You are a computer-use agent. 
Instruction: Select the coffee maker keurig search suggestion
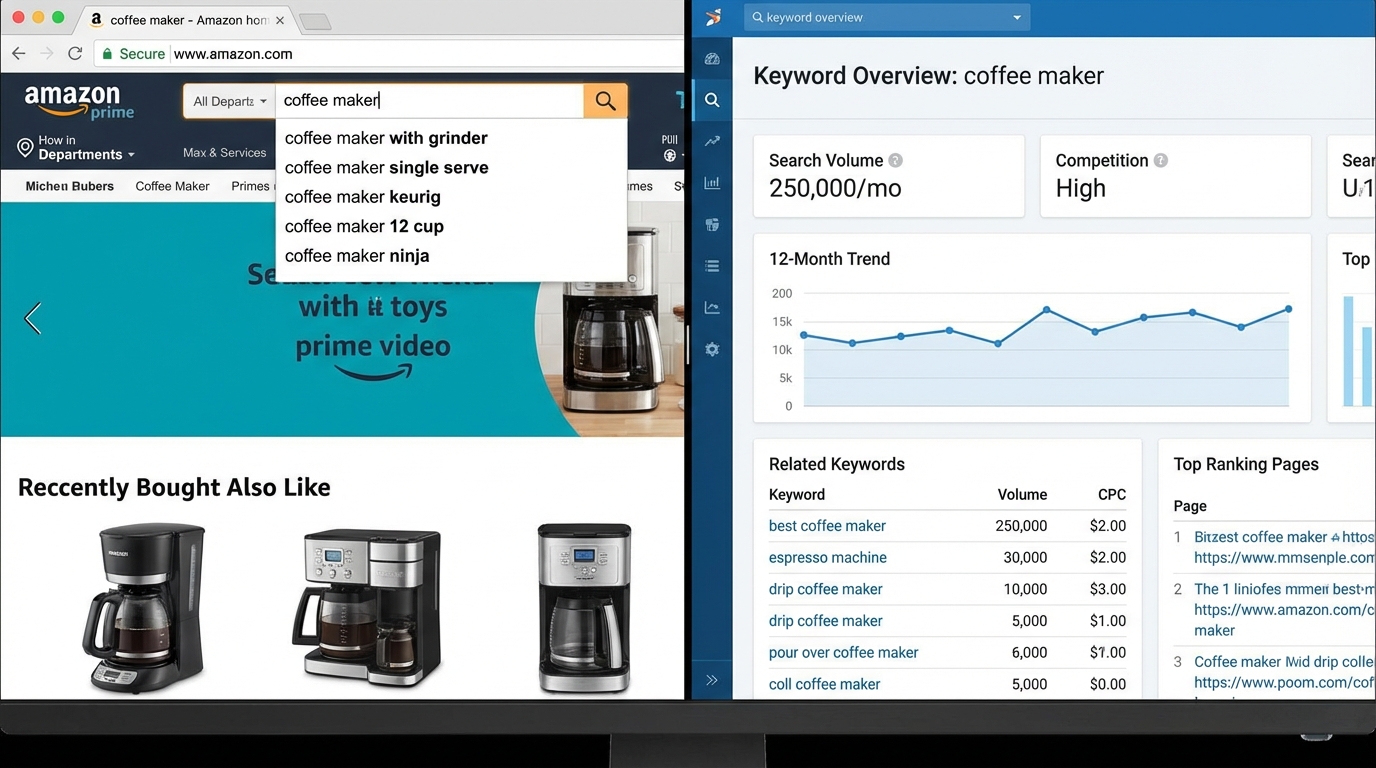[362, 197]
